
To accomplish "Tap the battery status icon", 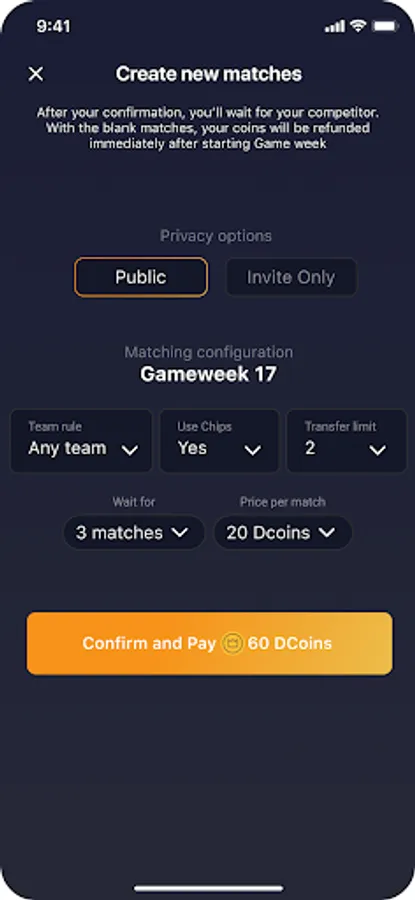I will click(x=385, y=26).
